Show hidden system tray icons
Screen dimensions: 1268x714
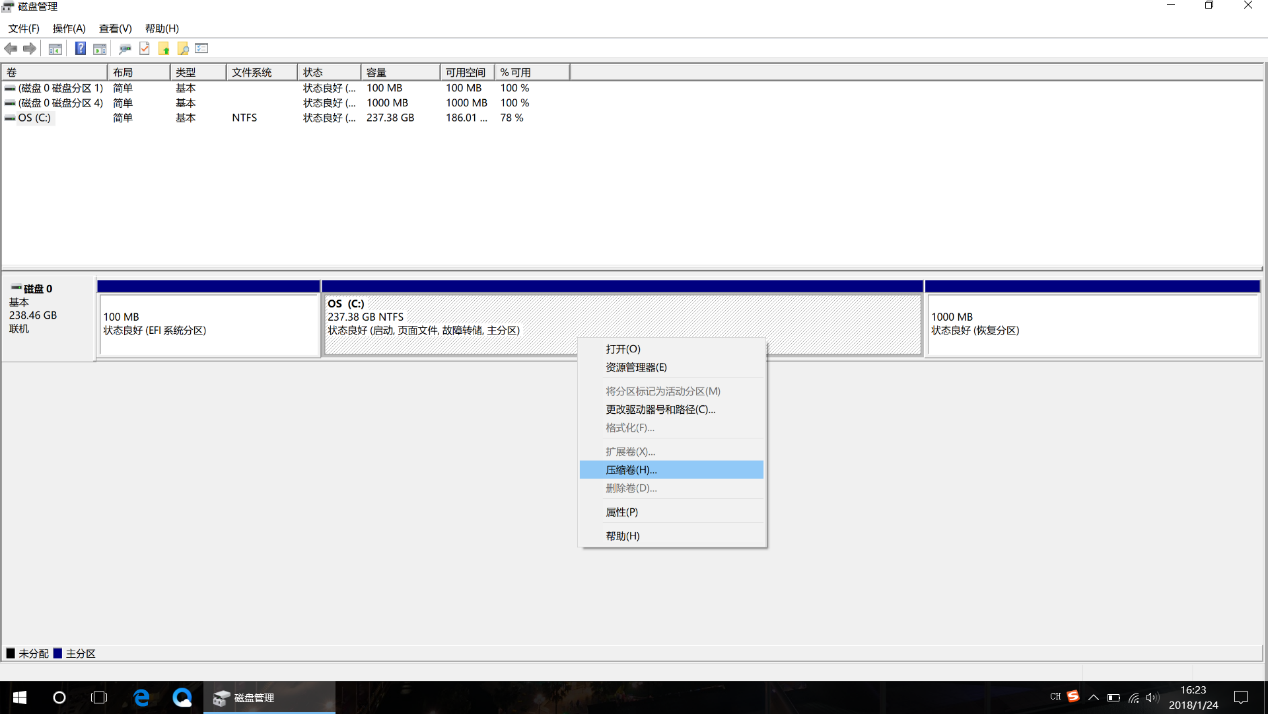(x=1093, y=697)
